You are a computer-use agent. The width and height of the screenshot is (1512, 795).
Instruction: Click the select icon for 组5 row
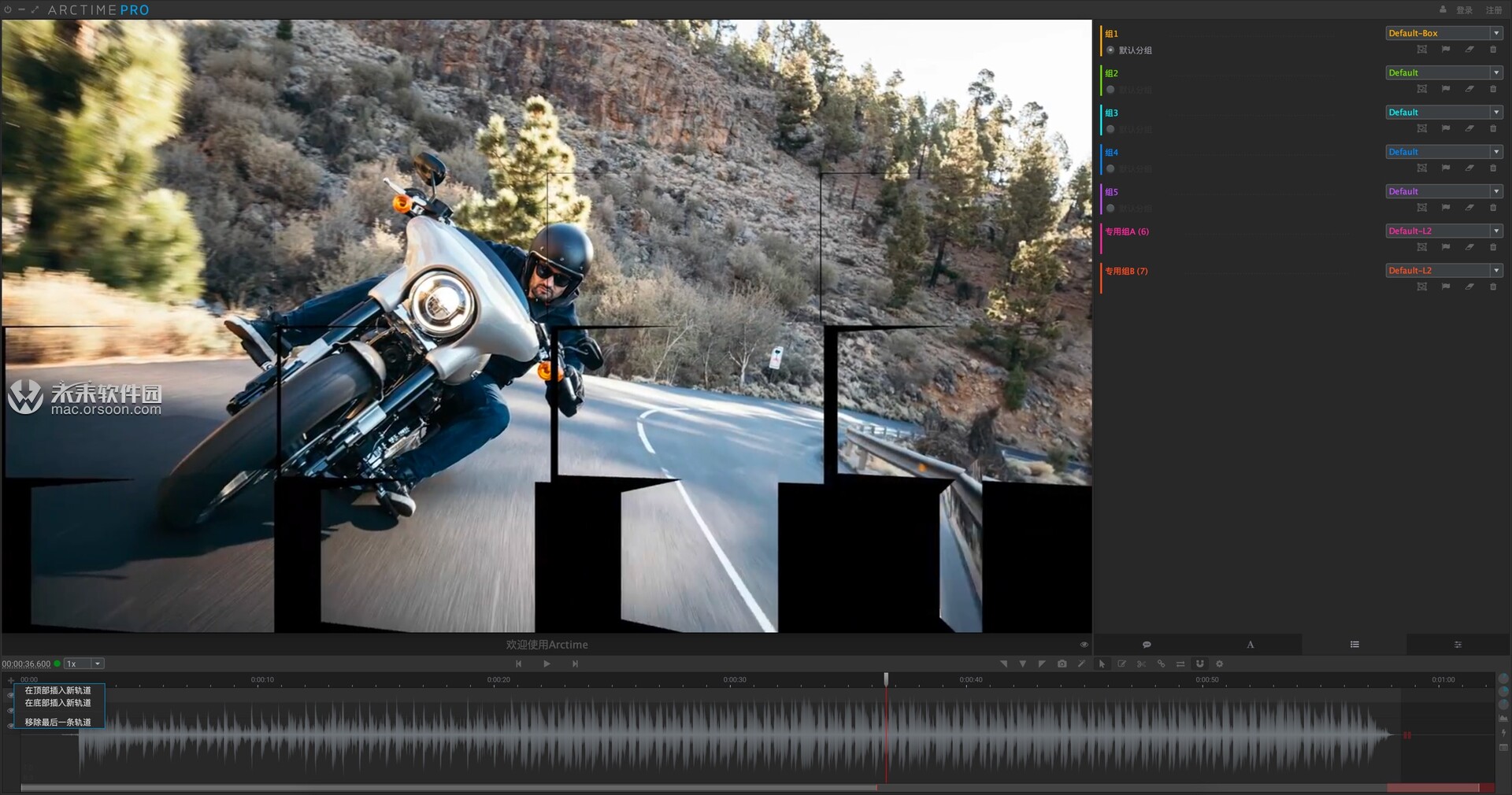click(1421, 208)
